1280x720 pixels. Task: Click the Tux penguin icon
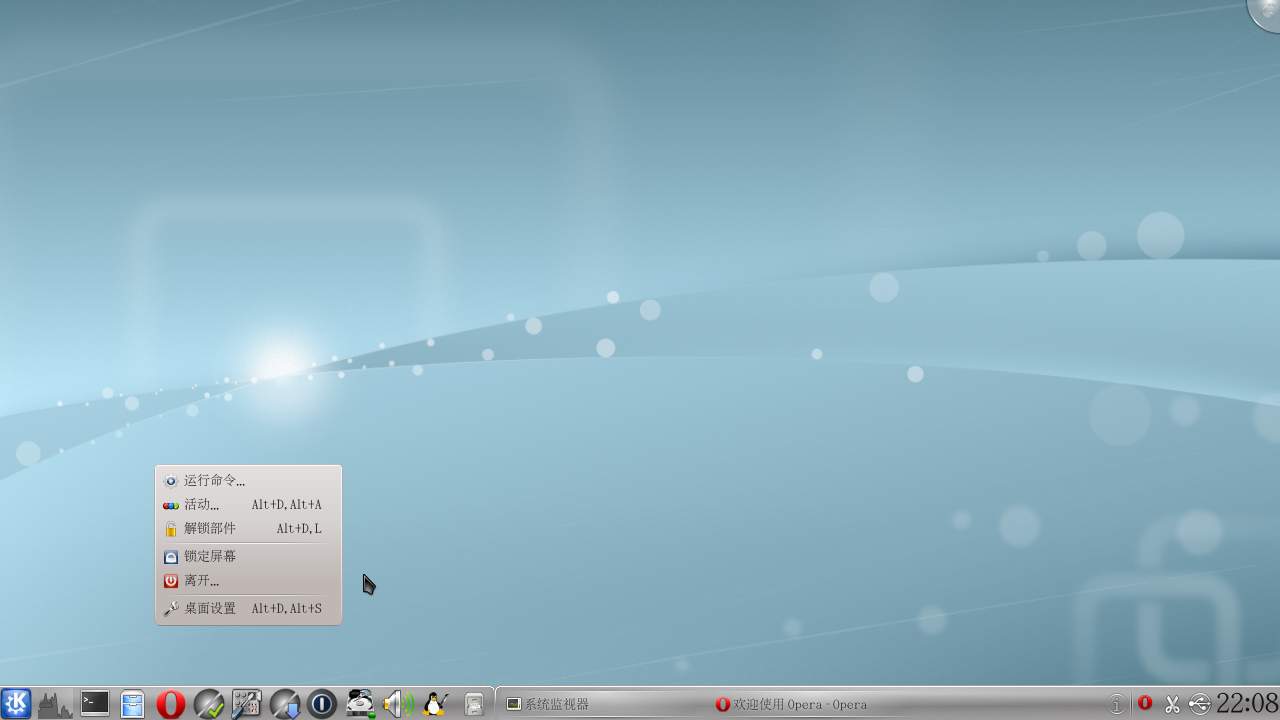[435, 704]
